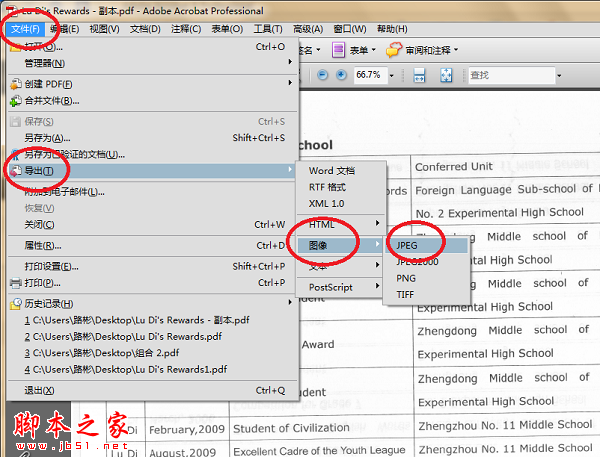Open the 工具(T) Tools menu

coord(268,29)
